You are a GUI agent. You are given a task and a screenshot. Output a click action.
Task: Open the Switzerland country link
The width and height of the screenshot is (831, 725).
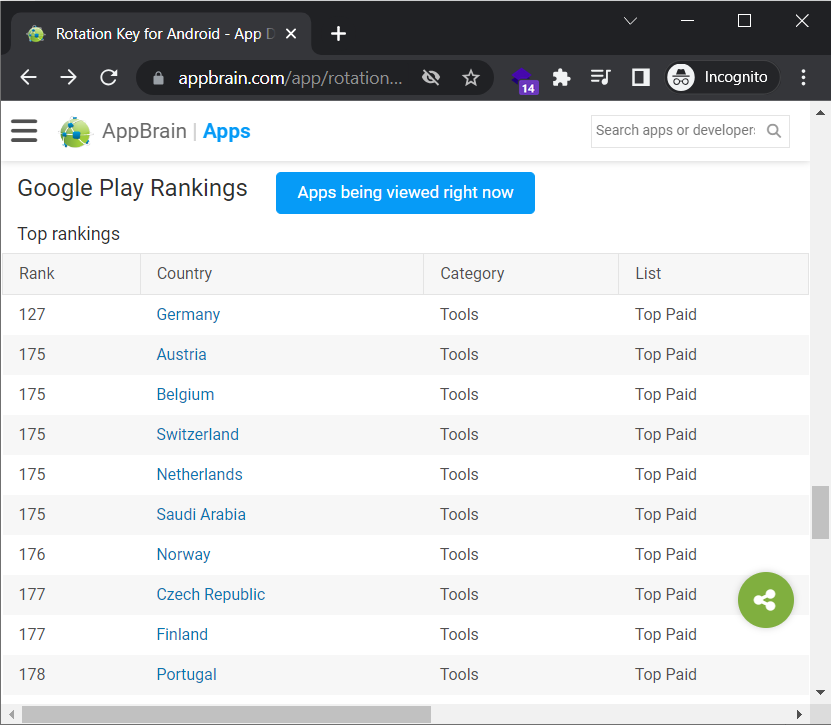197,434
